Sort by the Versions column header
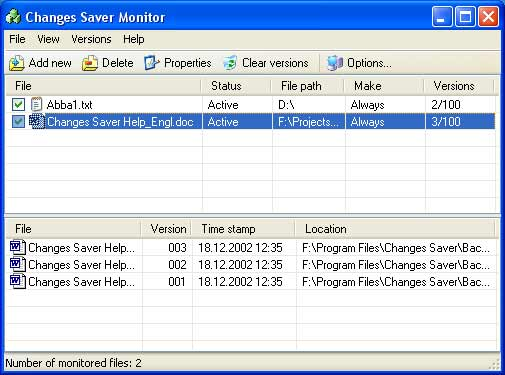Viewport: 505px width, 375px height. click(x=459, y=86)
